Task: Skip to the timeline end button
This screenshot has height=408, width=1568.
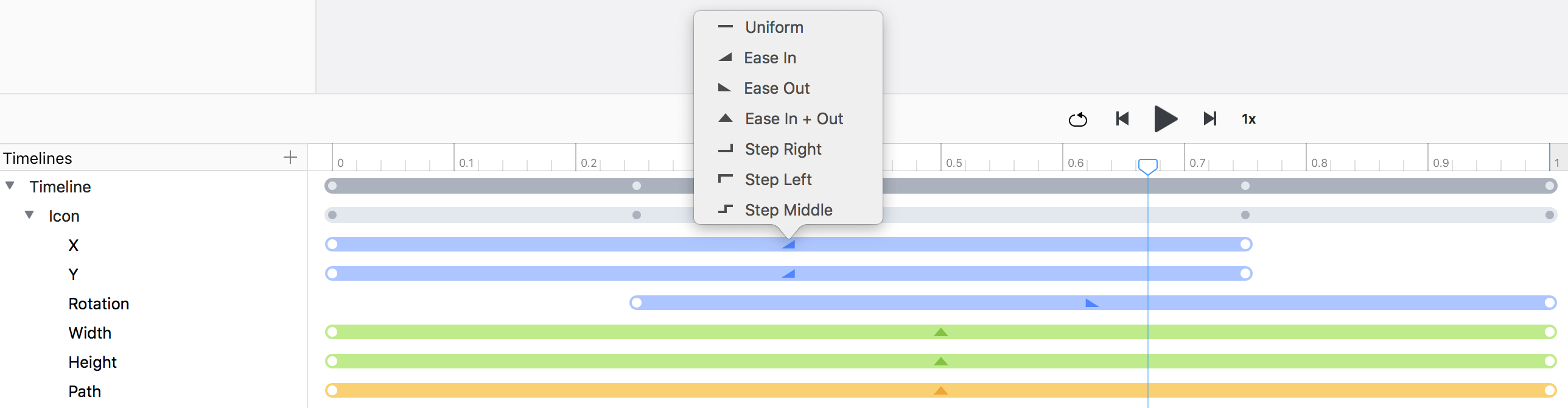Action: [1210, 119]
